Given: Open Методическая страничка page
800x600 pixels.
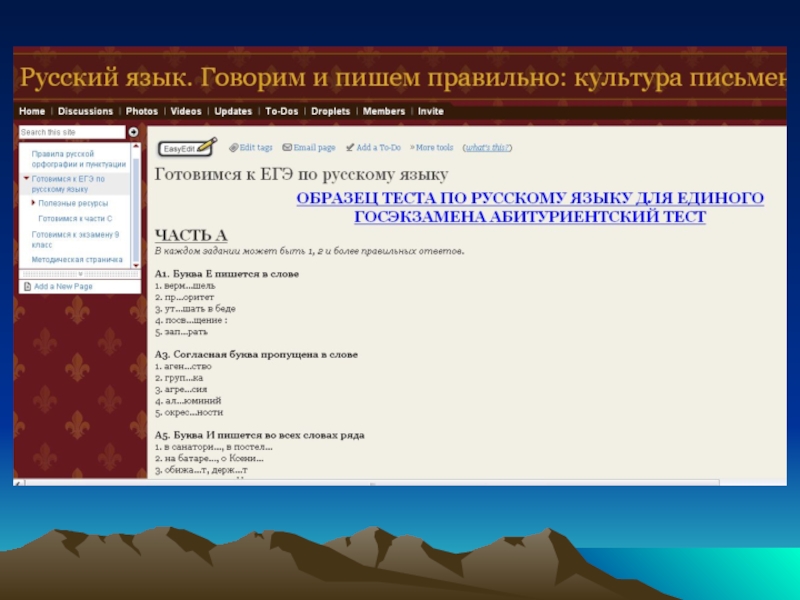Looking at the screenshot, I should click(77, 259).
